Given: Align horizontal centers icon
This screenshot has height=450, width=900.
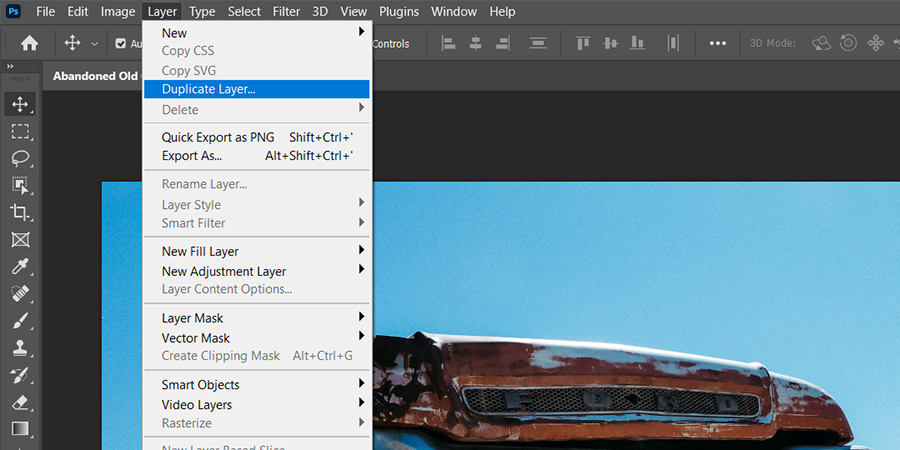Looking at the screenshot, I should (475, 43).
